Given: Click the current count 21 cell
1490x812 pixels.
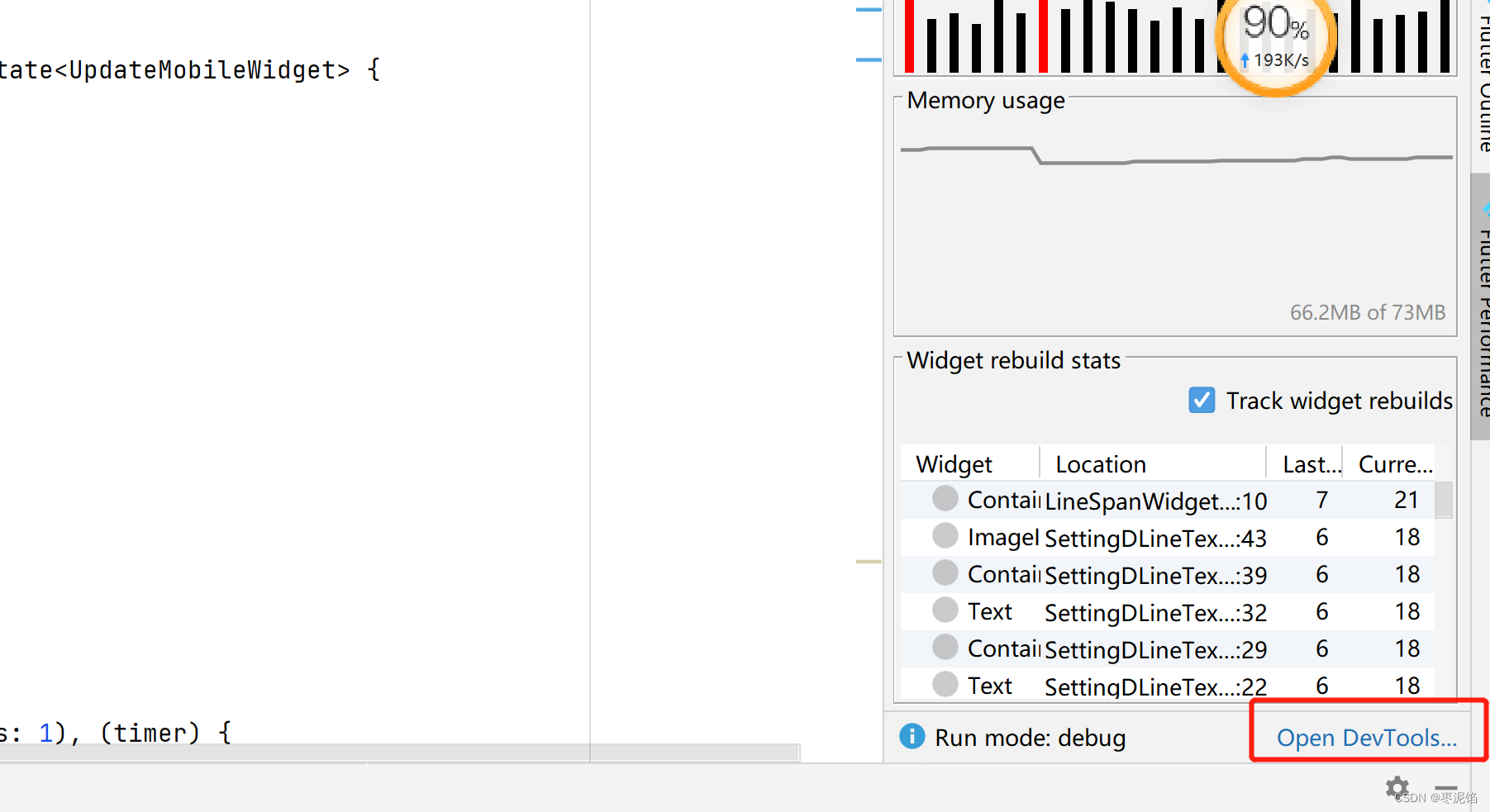Looking at the screenshot, I should click(1407, 500).
